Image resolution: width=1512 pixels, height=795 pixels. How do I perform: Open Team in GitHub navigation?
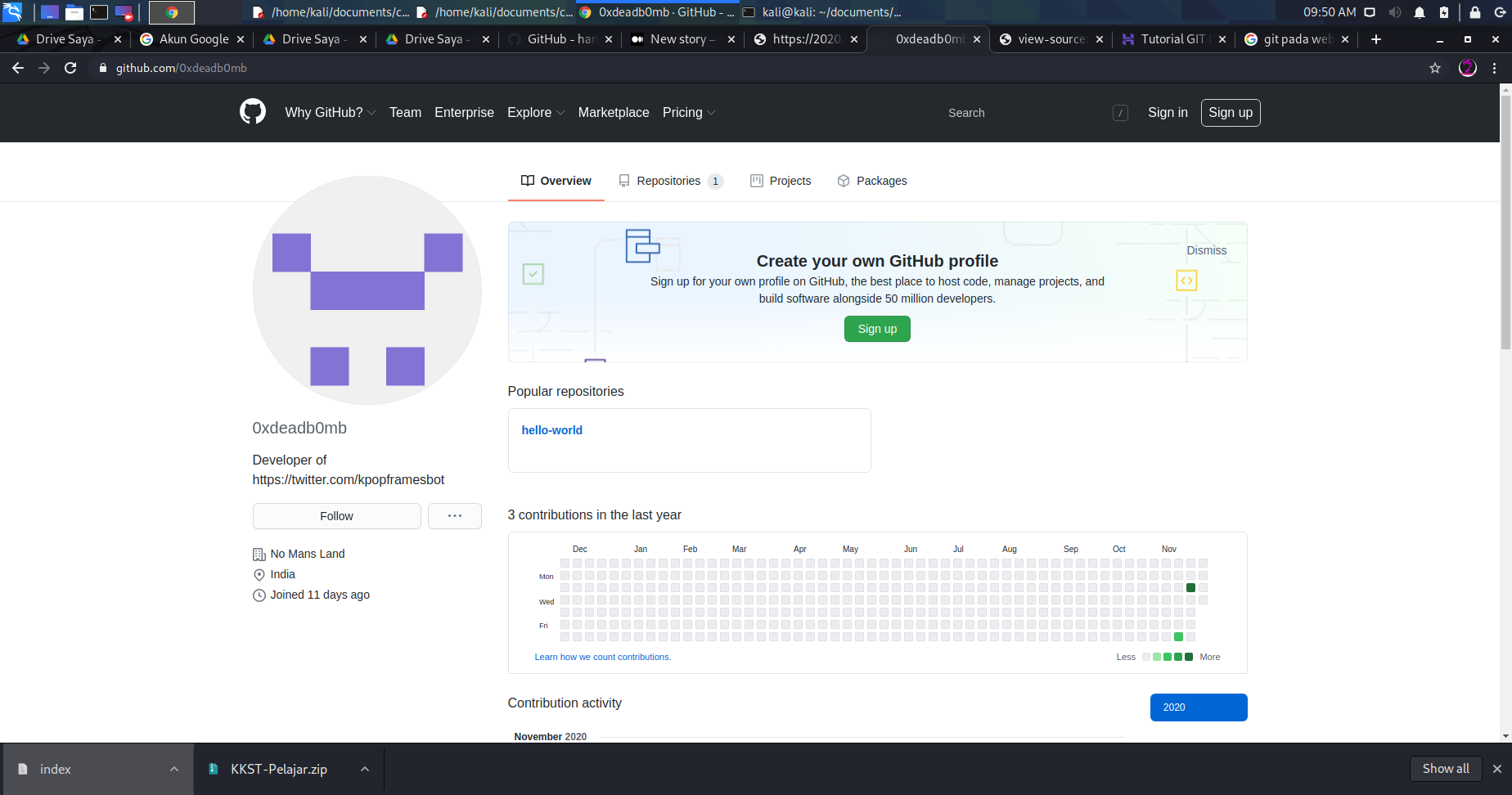point(405,112)
